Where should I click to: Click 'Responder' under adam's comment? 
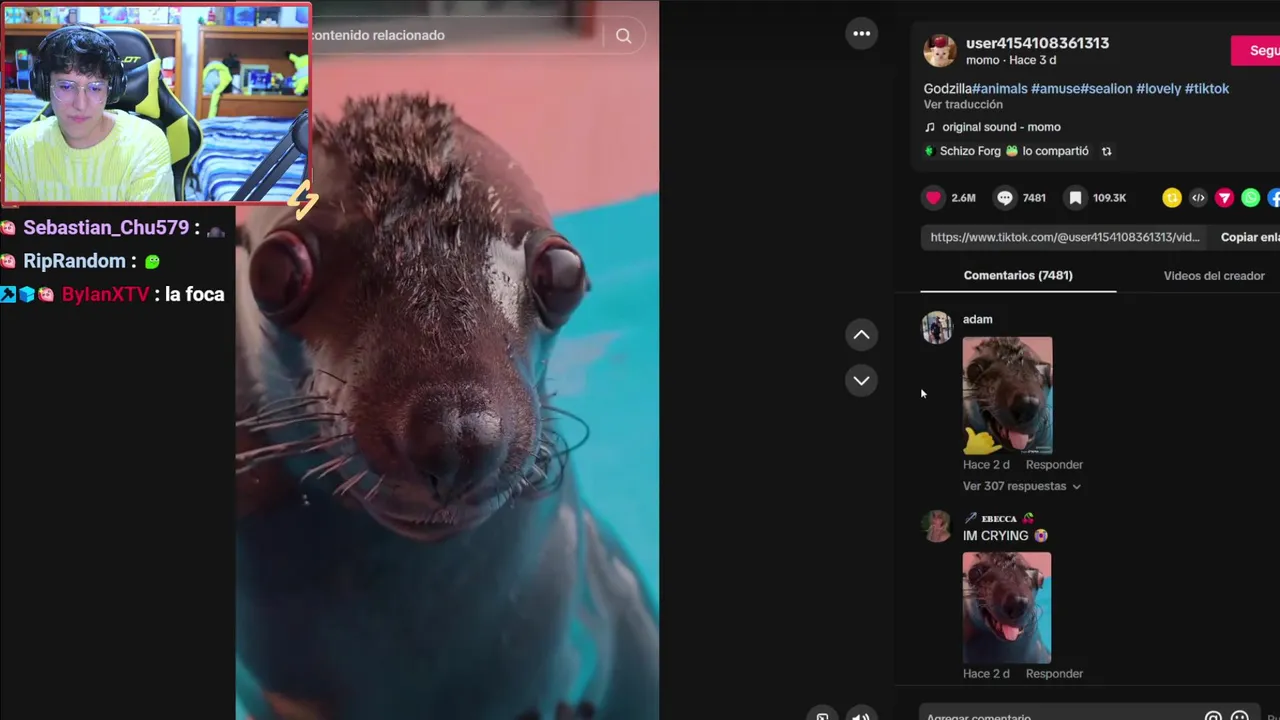[x=1054, y=465]
